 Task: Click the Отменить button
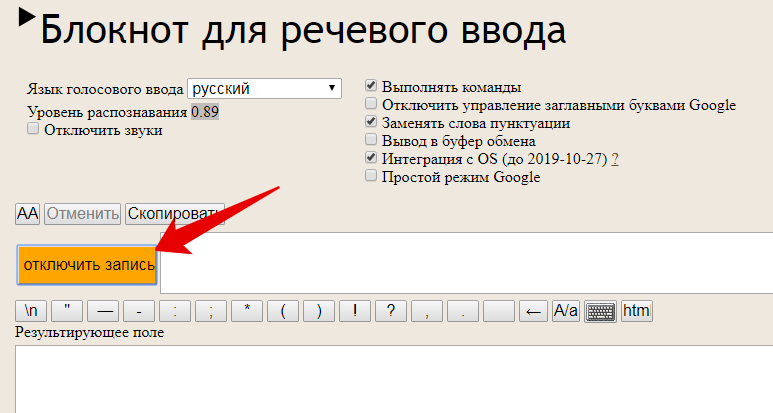pyautogui.click(x=82, y=214)
